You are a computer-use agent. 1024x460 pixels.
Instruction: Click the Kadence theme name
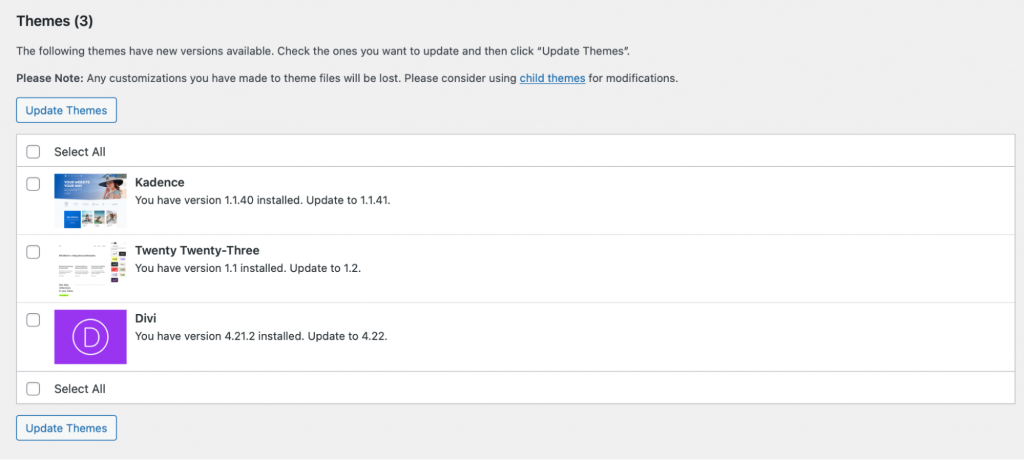coord(159,182)
